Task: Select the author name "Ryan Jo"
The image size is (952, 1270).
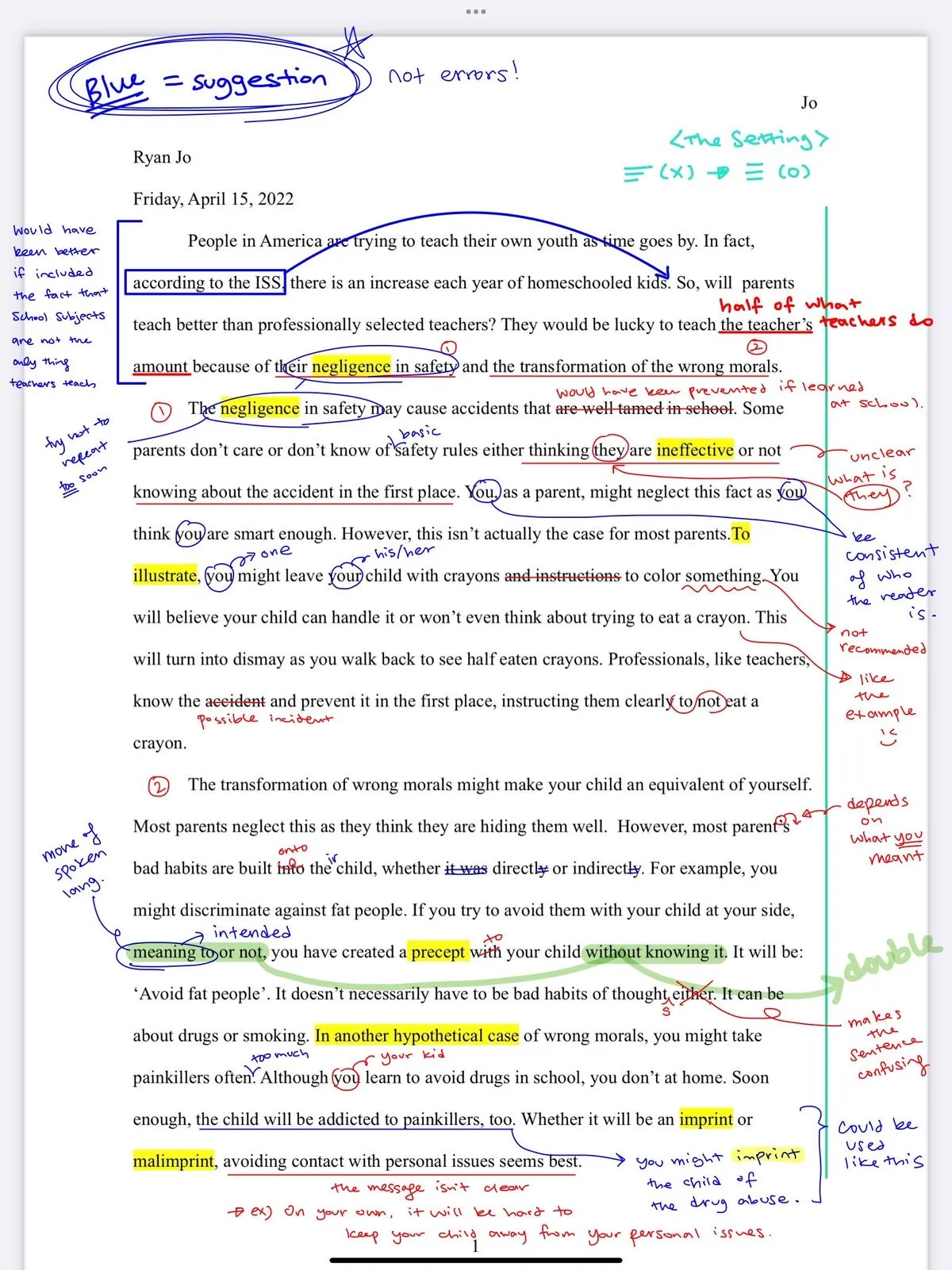Action: (162, 157)
